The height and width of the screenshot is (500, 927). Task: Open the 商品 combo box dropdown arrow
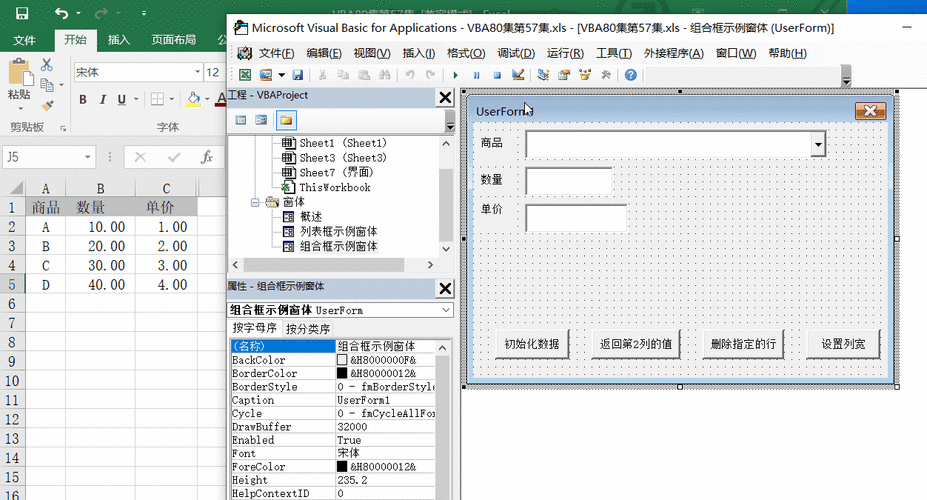coord(818,145)
